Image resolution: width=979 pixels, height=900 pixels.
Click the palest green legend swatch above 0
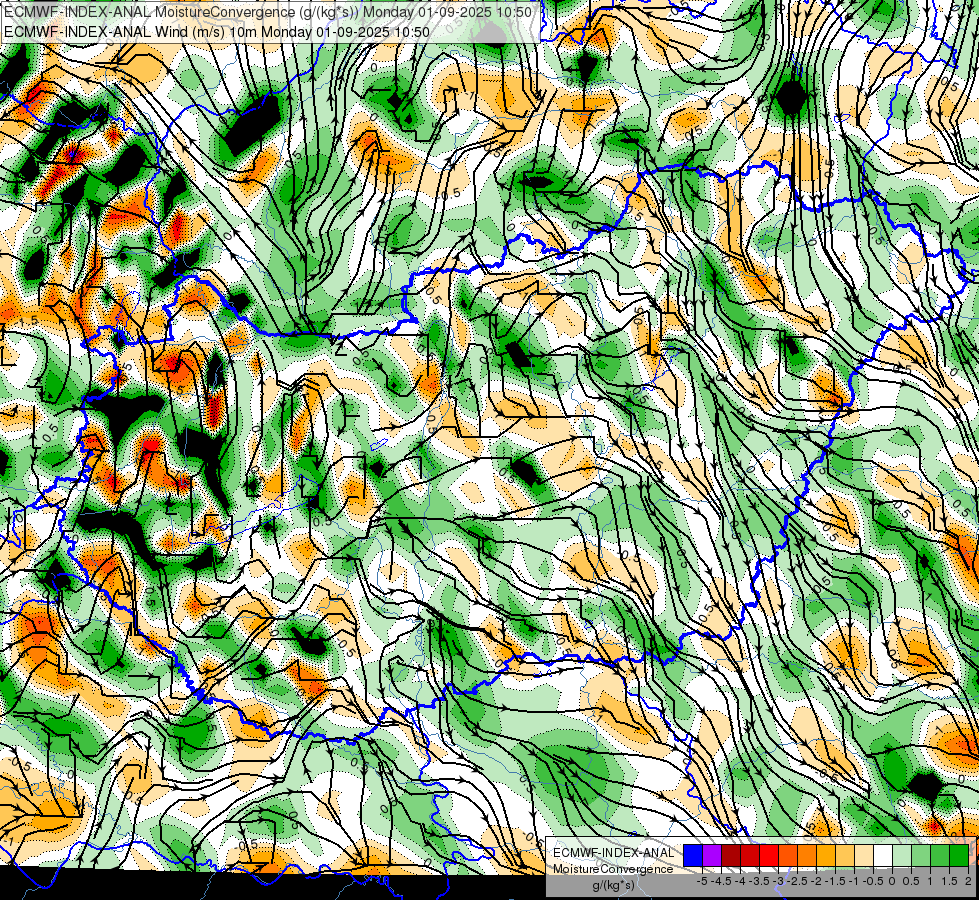tap(902, 856)
